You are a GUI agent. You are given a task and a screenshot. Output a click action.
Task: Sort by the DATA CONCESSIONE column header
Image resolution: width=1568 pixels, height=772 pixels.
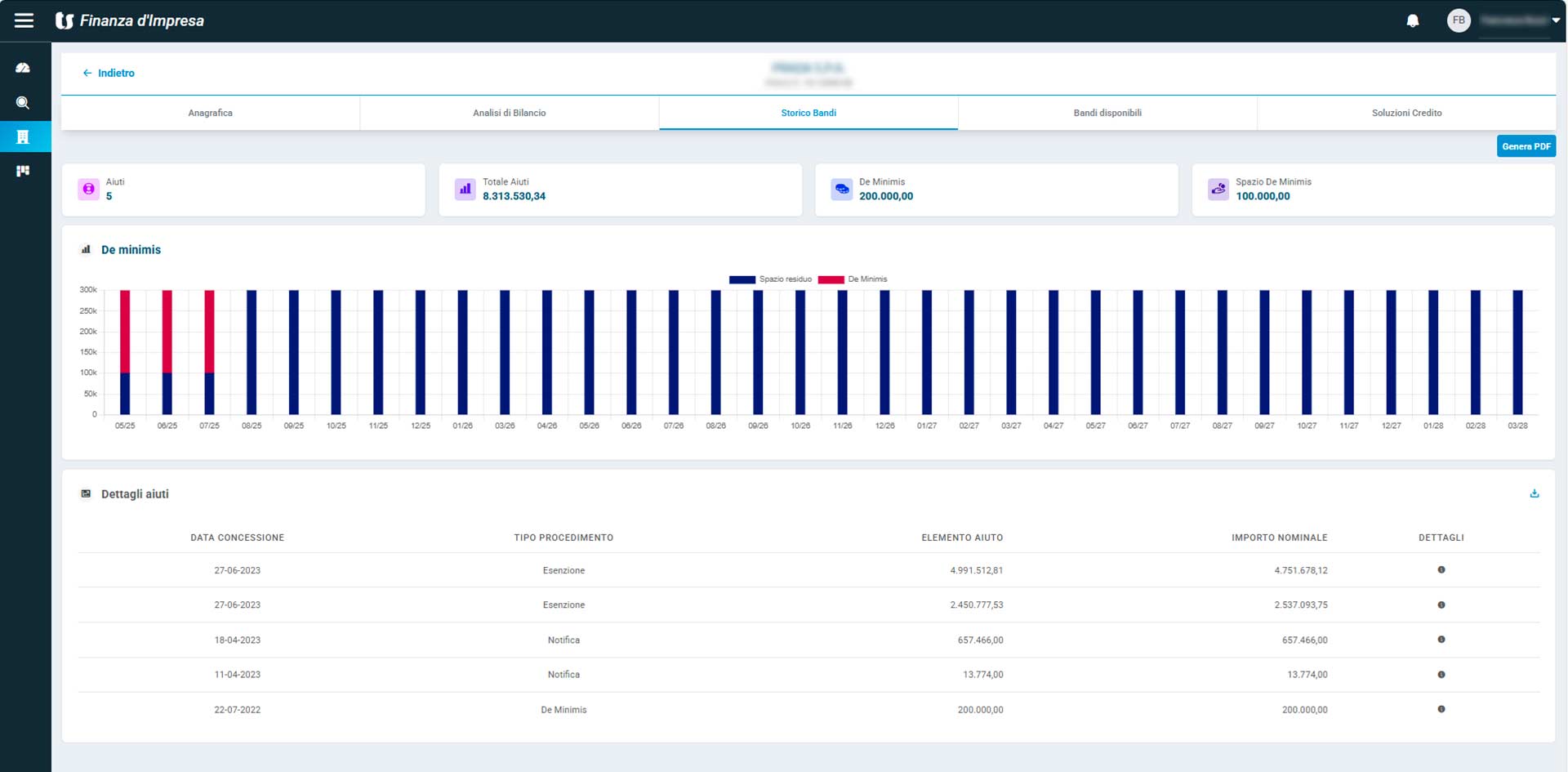pos(238,538)
